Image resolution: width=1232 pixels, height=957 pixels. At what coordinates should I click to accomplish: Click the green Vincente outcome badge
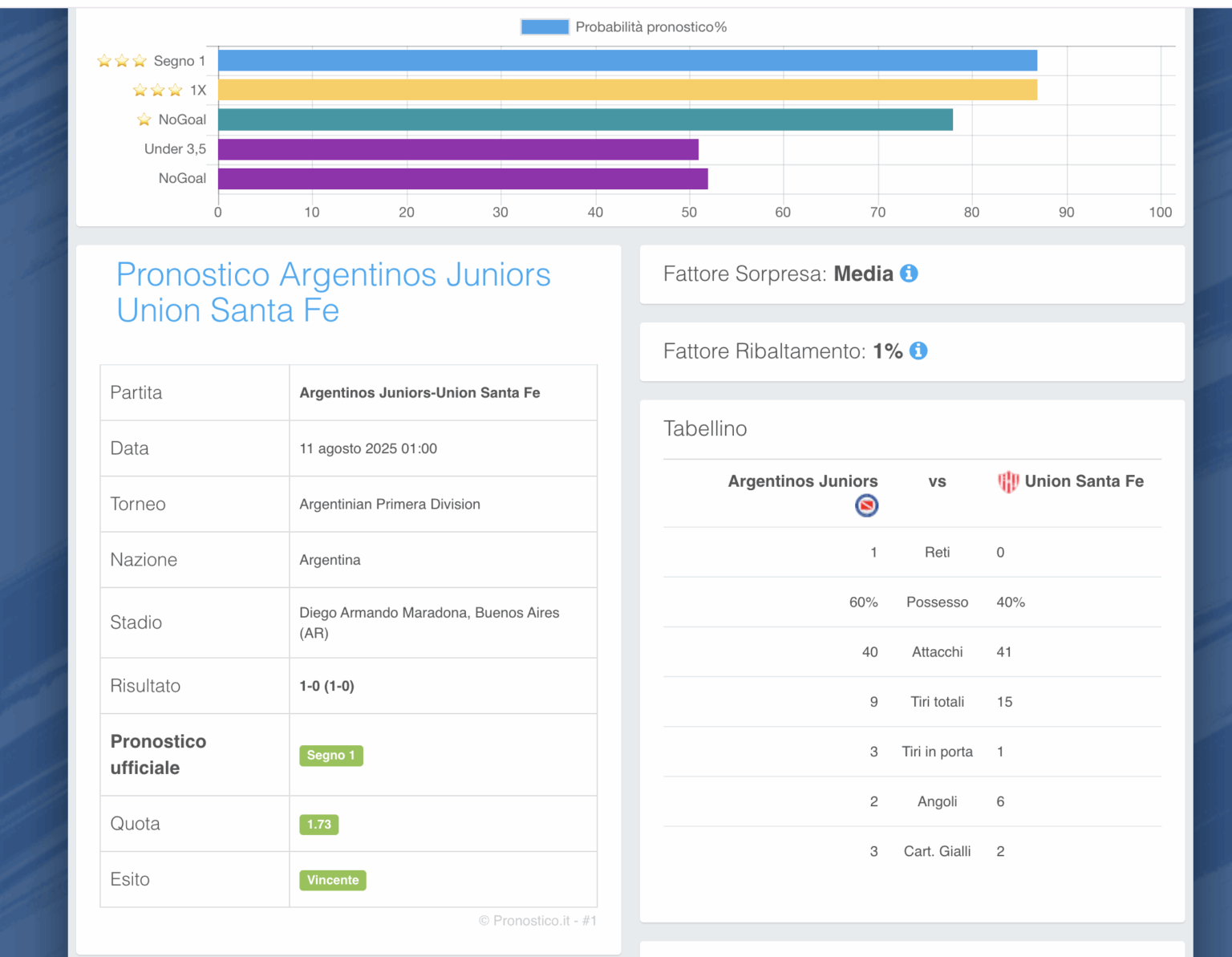point(332,880)
